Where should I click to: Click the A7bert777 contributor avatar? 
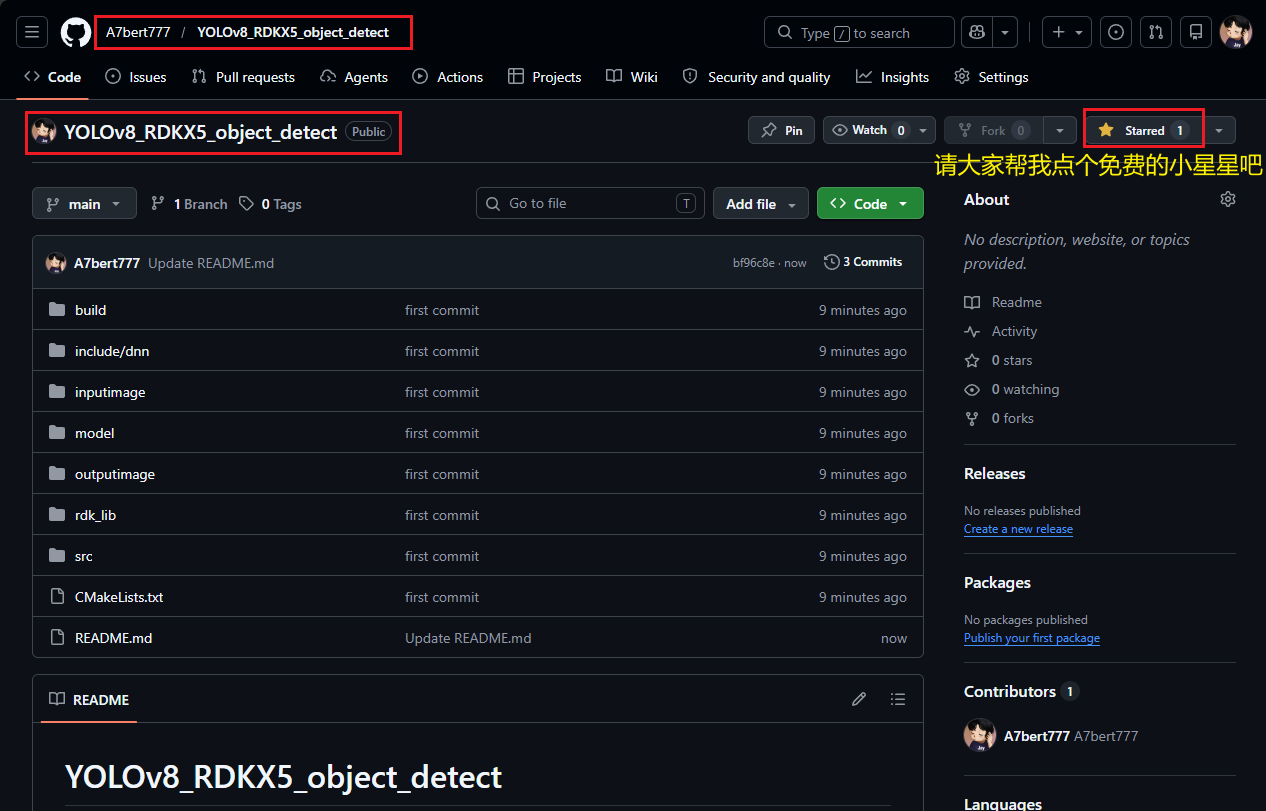(980, 735)
